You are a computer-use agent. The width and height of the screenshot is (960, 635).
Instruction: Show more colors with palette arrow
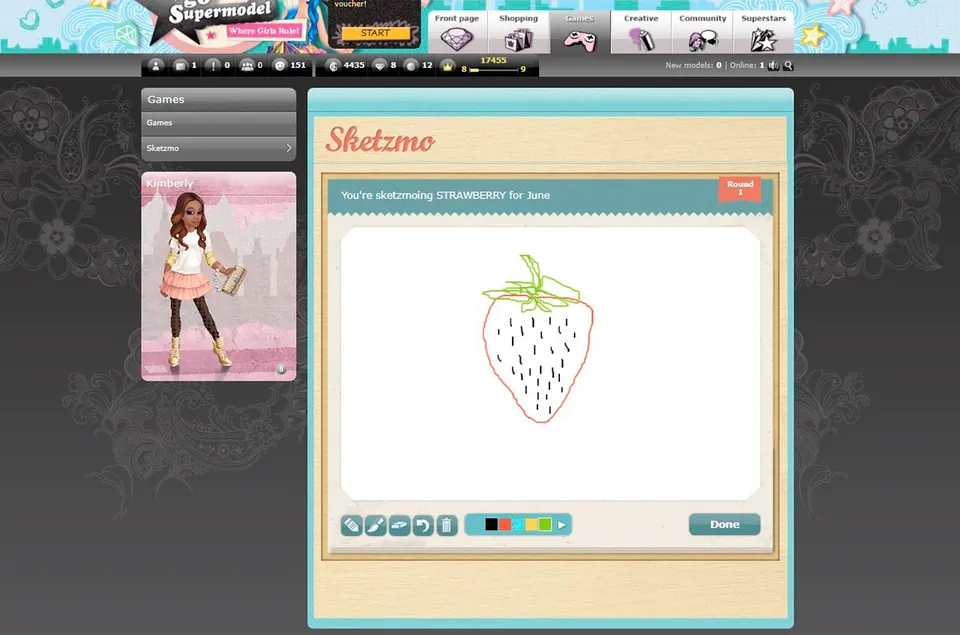click(562, 525)
